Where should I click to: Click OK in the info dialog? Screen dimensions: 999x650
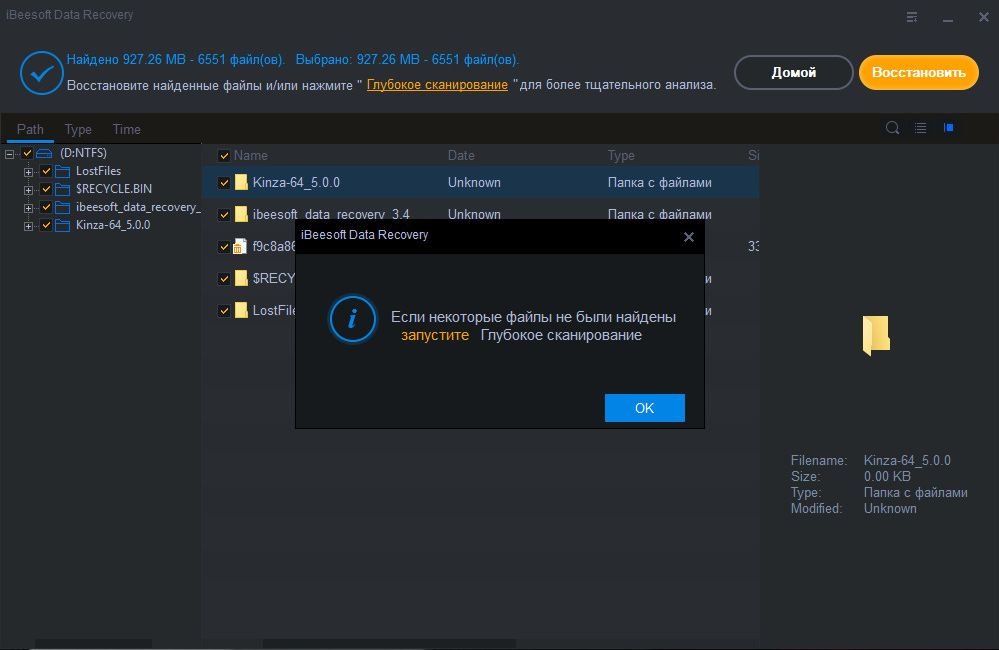click(x=644, y=408)
